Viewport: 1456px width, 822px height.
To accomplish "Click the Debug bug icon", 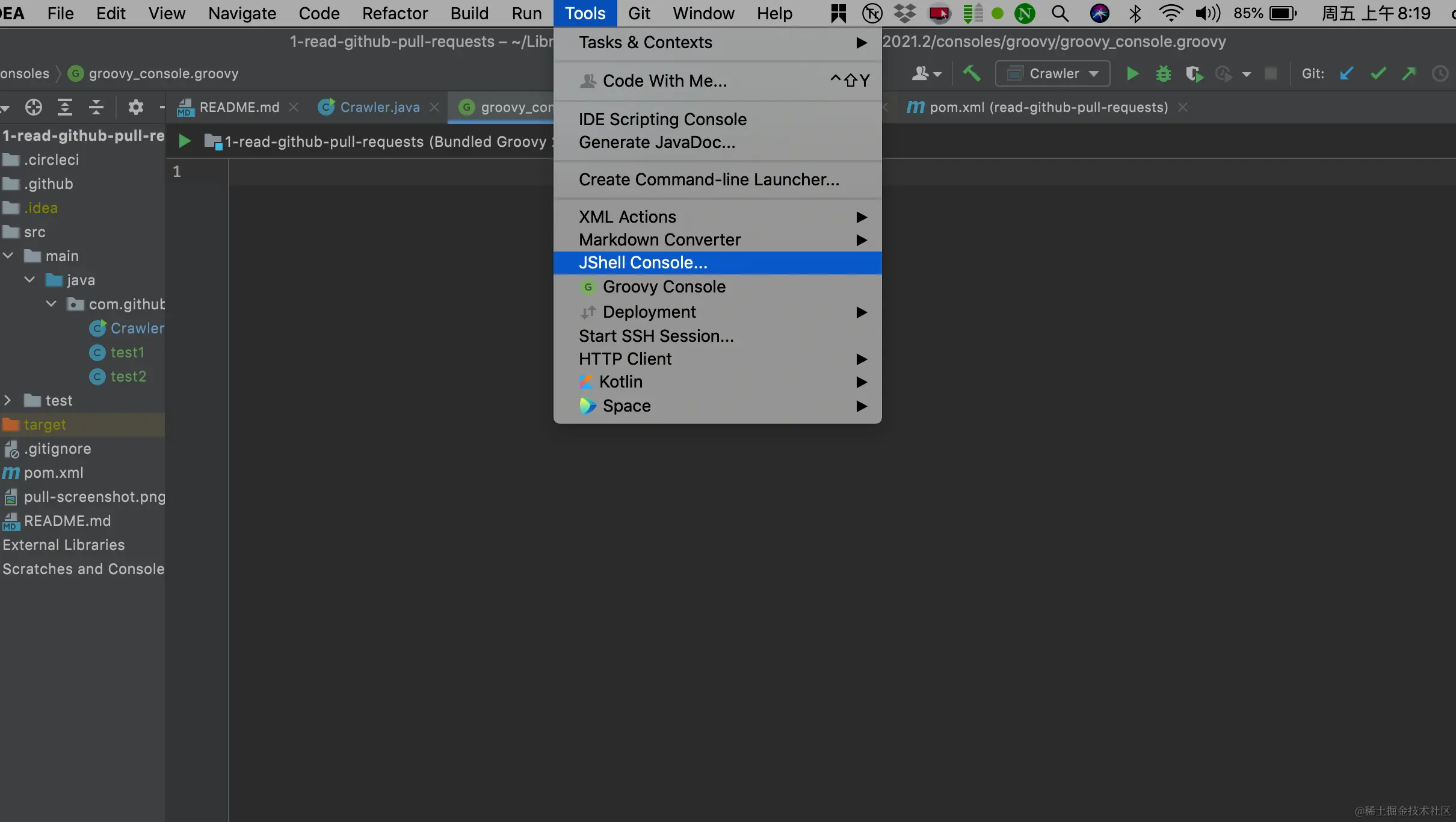I will click(1163, 73).
